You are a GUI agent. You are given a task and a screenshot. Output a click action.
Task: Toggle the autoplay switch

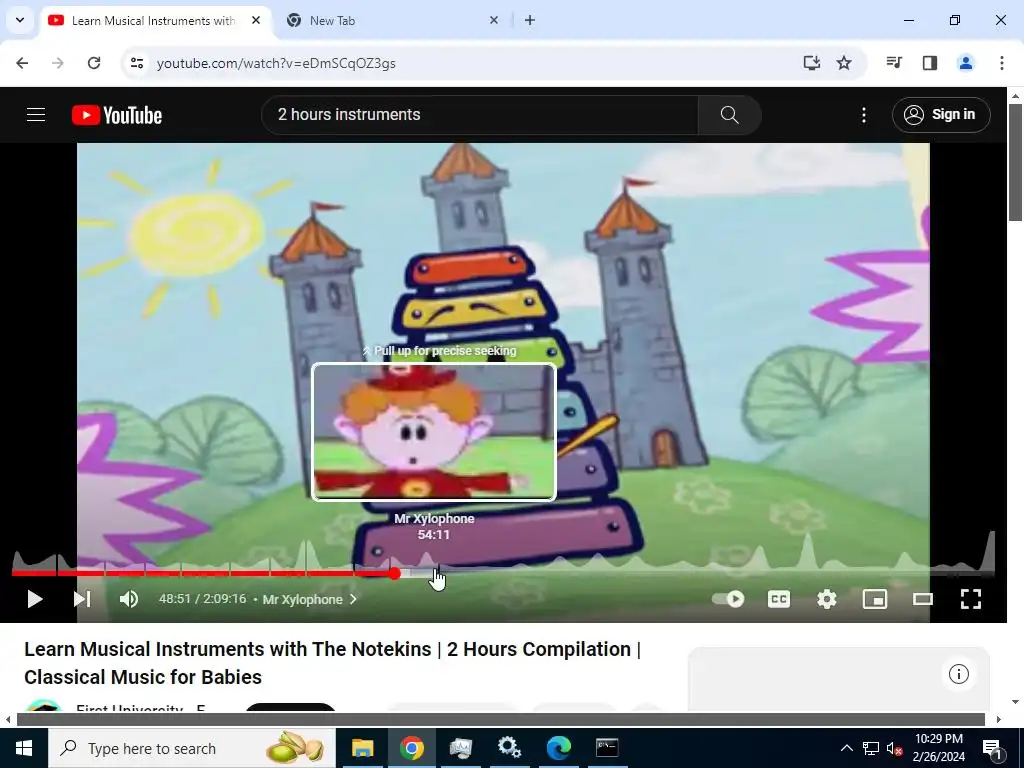point(728,599)
